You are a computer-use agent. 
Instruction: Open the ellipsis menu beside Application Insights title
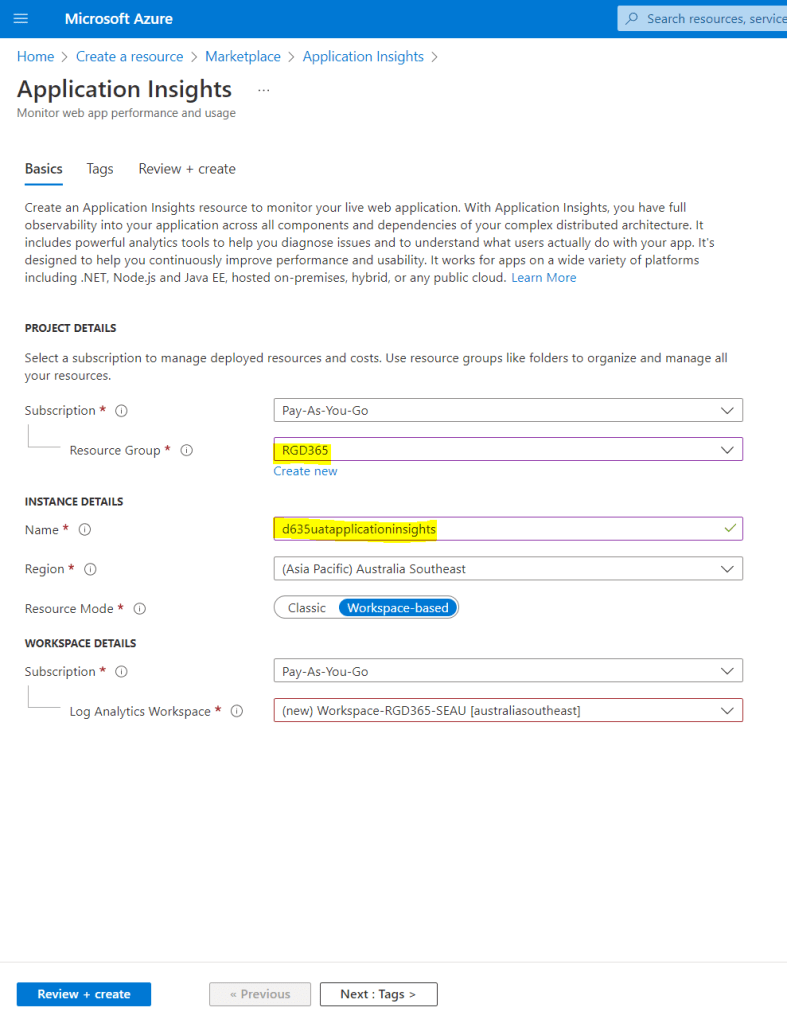[264, 90]
